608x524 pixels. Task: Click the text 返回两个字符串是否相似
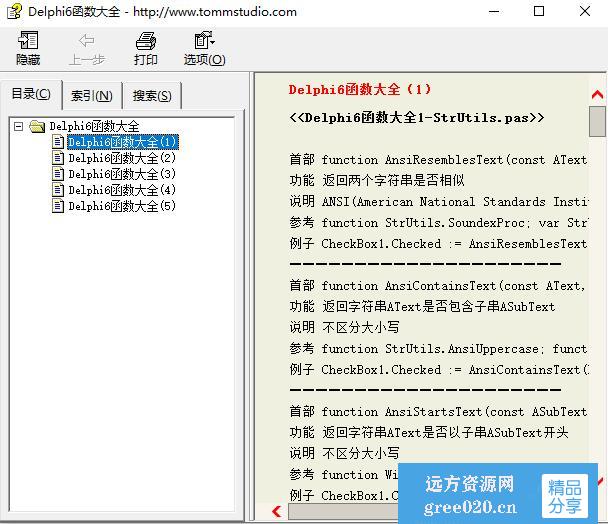pos(393,180)
